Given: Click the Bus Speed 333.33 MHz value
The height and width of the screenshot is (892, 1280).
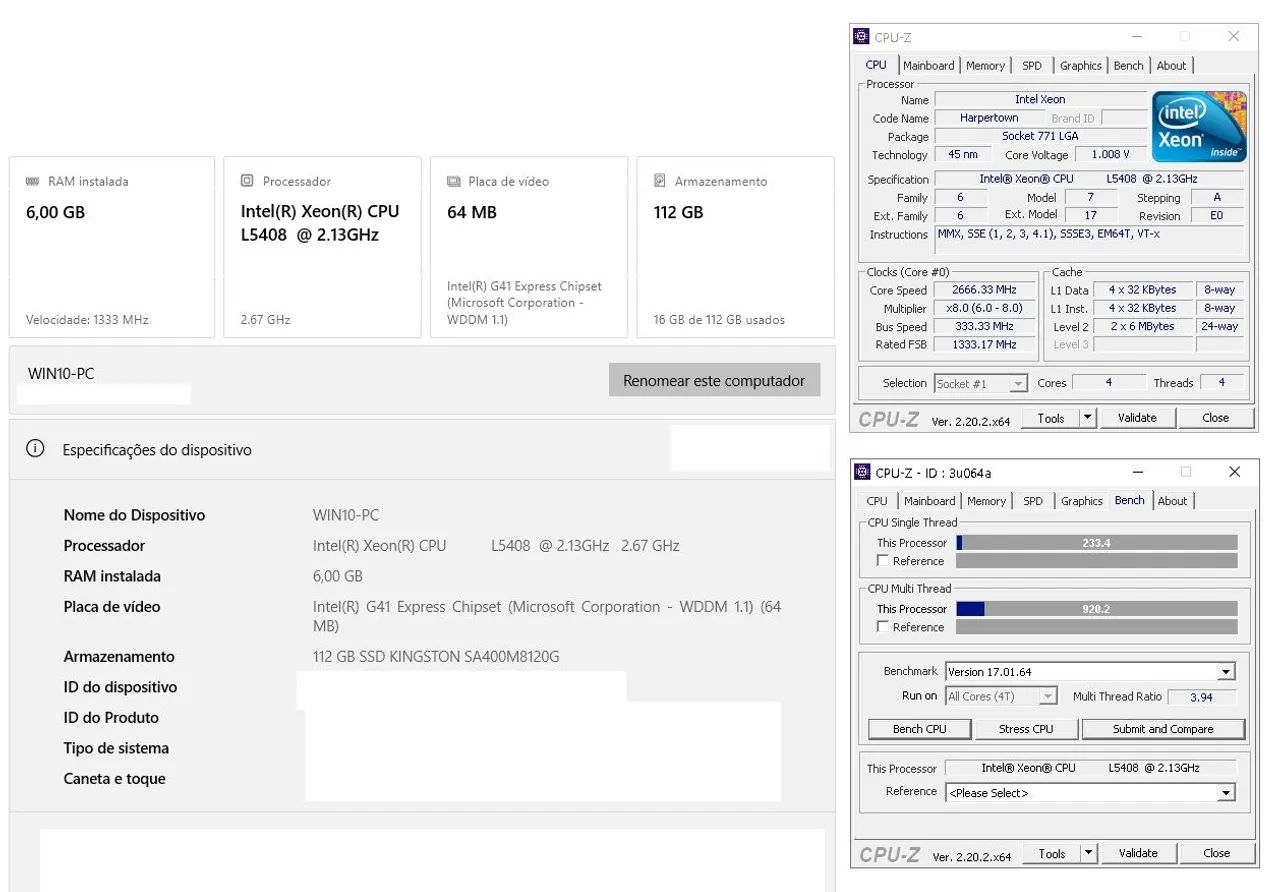Looking at the screenshot, I should [x=984, y=326].
